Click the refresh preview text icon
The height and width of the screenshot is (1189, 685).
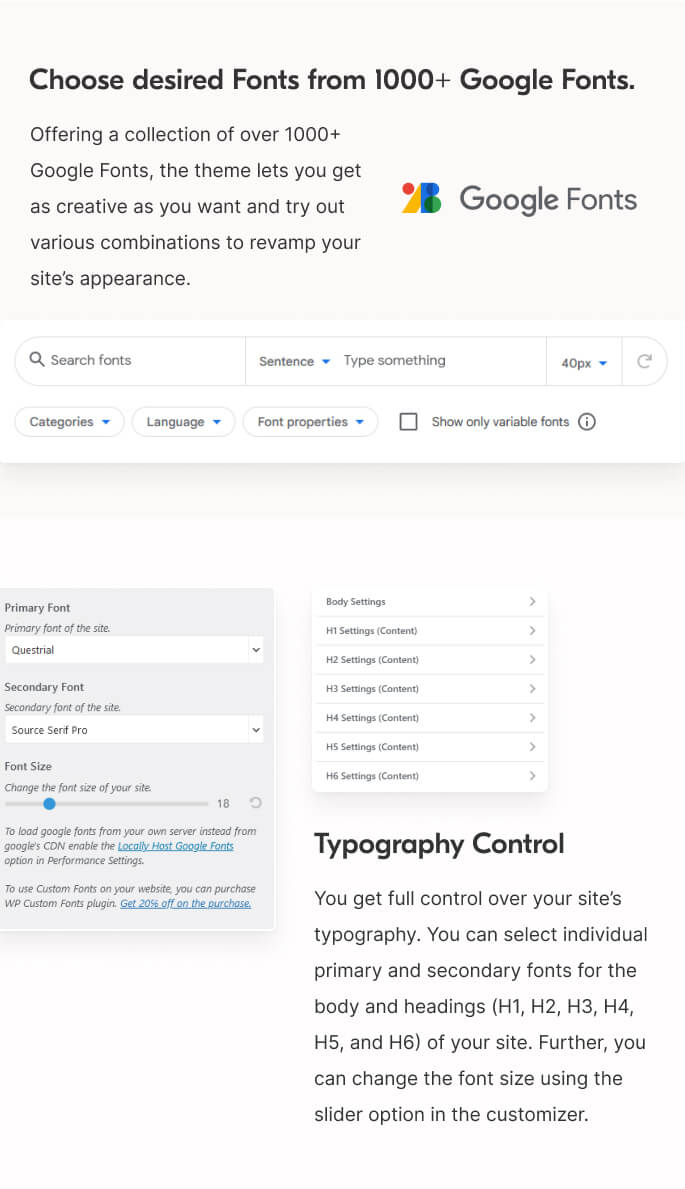coord(644,361)
